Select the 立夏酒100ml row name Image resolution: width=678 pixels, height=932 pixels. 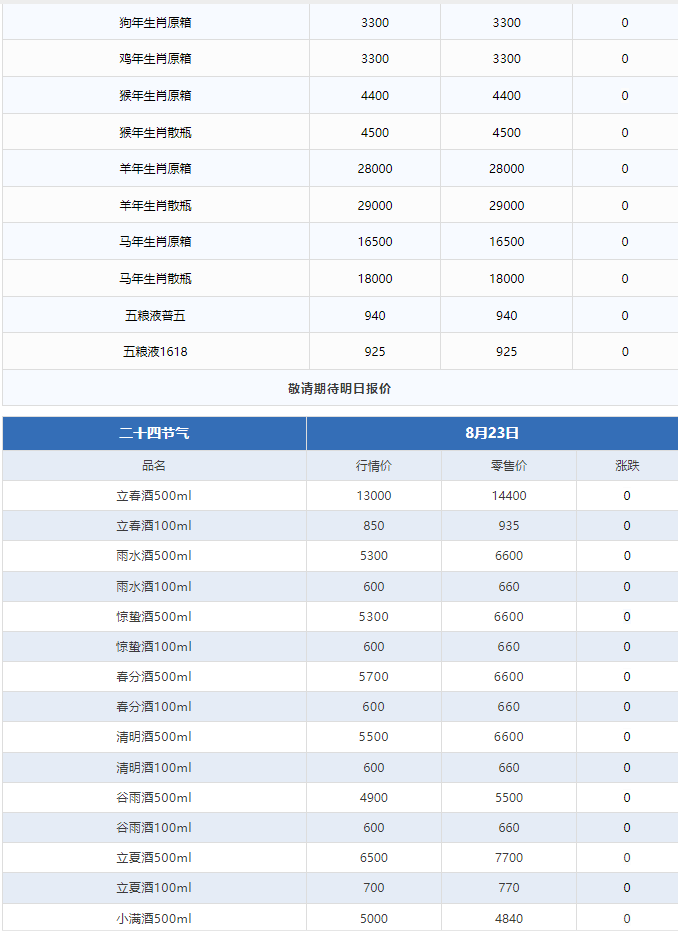pyautogui.click(x=154, y=888)
